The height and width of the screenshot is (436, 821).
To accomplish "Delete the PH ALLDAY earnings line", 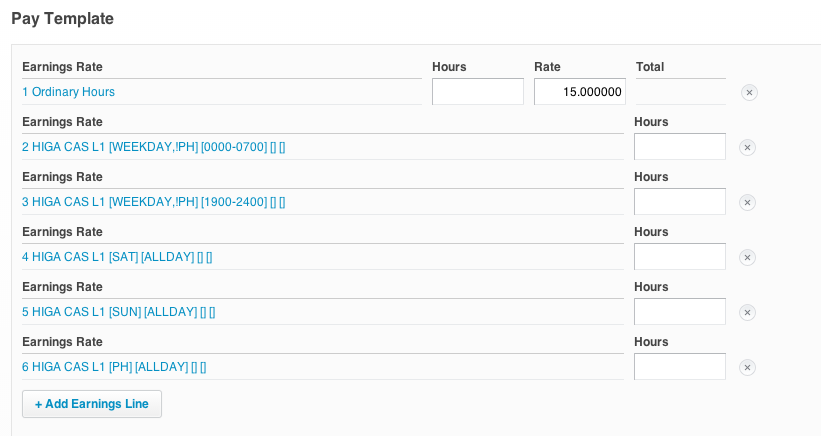I will [747, 367].
